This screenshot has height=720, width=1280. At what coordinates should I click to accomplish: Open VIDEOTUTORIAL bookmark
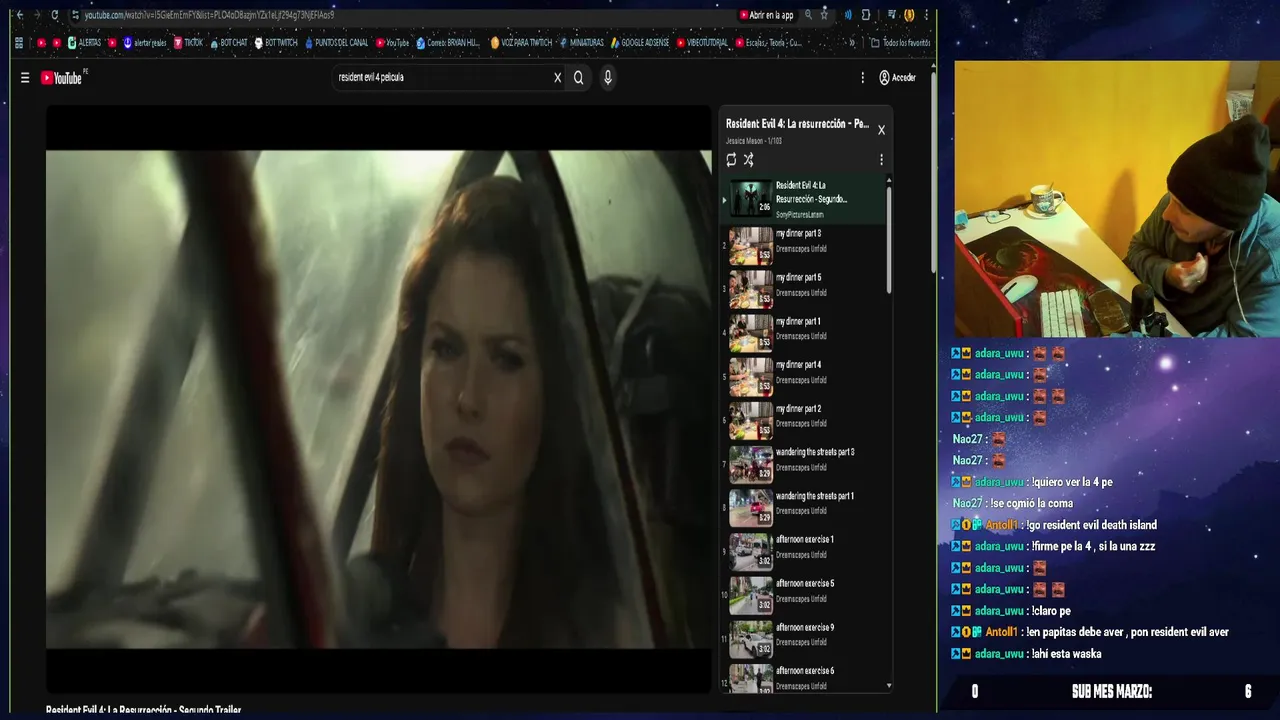pos(702,43)
